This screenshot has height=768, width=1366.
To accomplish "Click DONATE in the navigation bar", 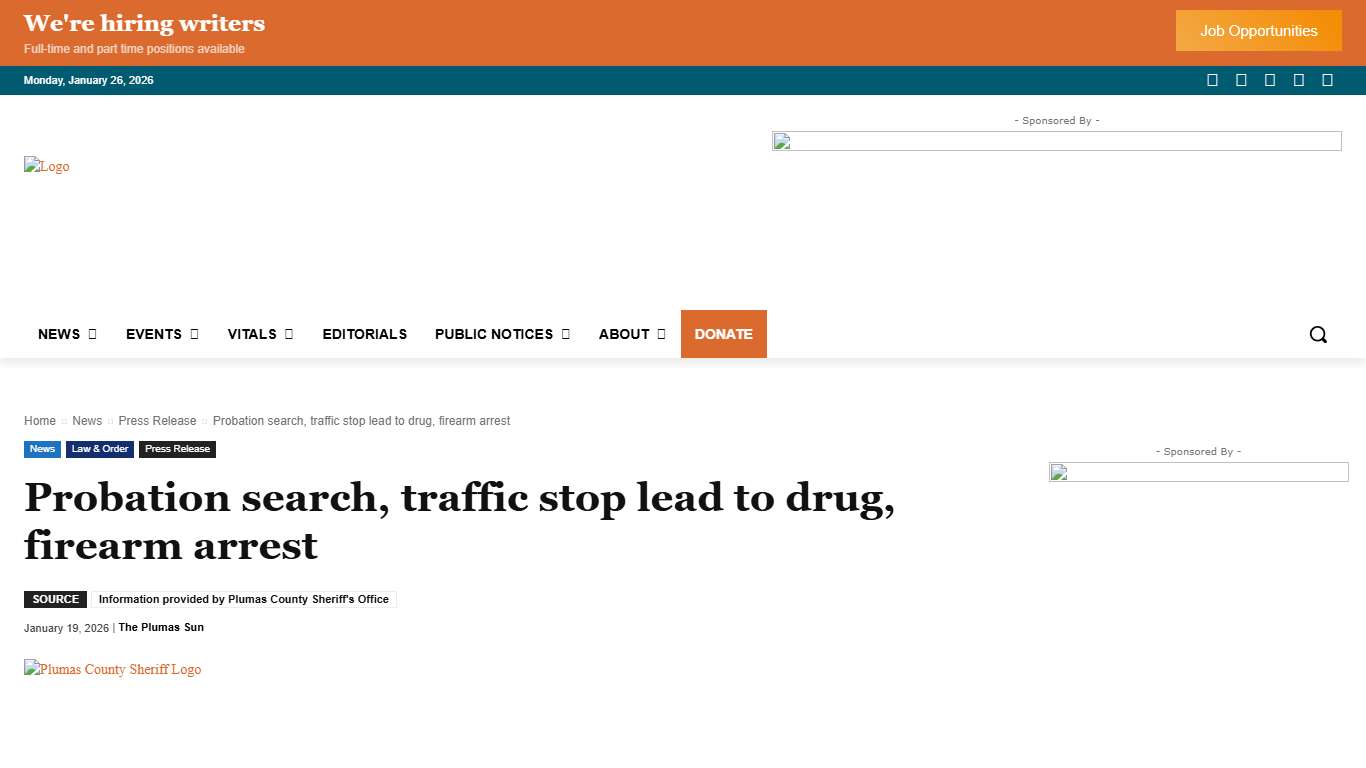I will pos(723,334).
